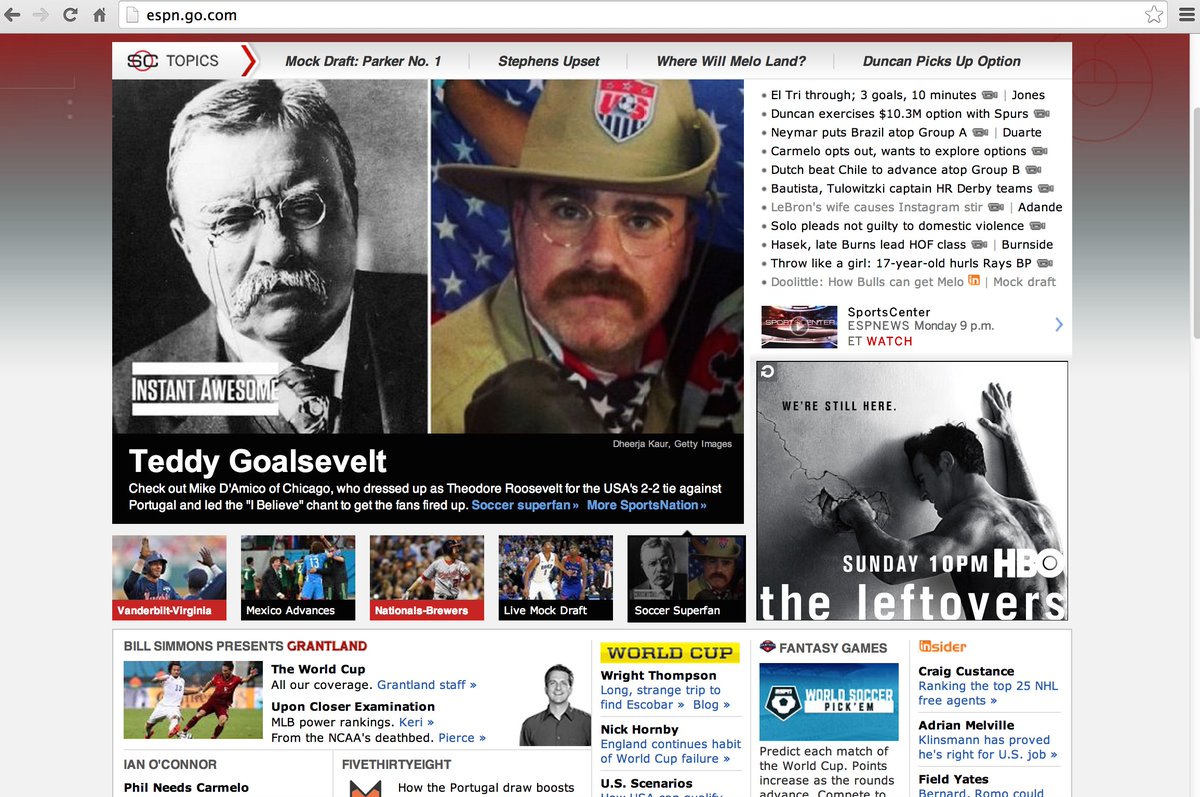This screenshot has height=797, width=1200.
Task: Play the SportsCenter video thumbnail
Action: [799, 326]
